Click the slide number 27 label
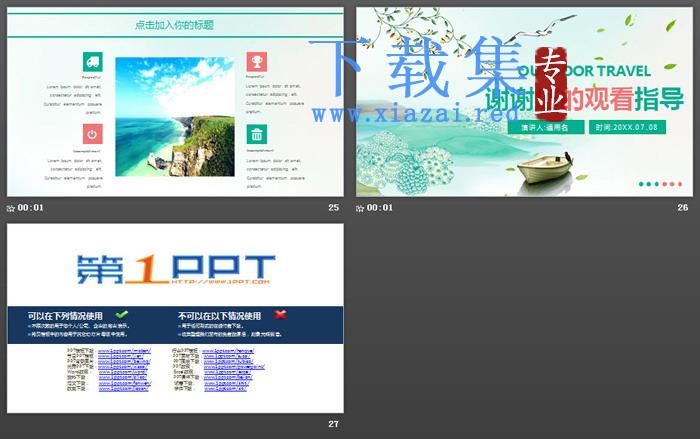The image size is (700, 439). 333,424
